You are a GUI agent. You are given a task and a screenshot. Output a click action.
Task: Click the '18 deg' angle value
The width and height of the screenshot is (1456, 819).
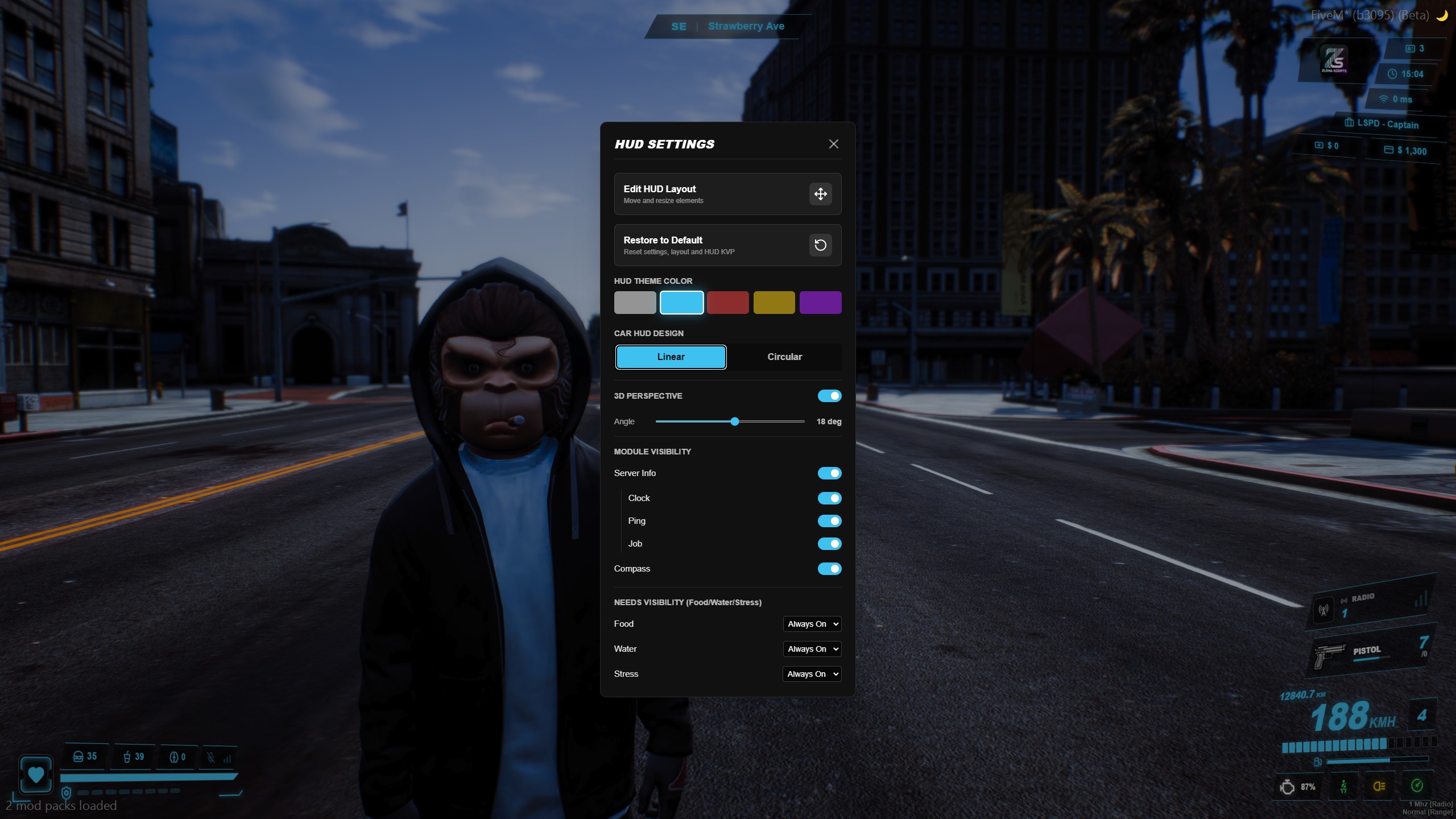(x=829, y=421)
